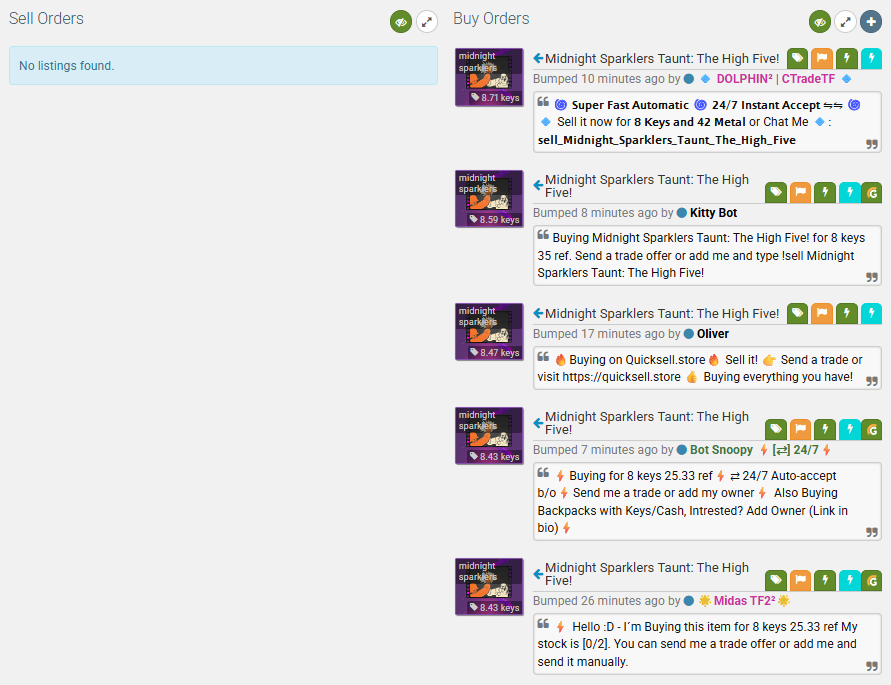The image size is (891, 685).
Task: Click item title link in Oliver listing
Action: point(662,313)
